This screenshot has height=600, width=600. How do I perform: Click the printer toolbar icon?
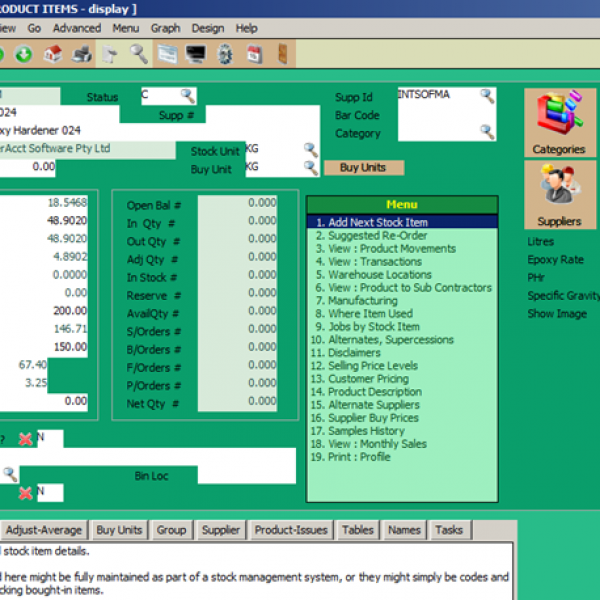coord(82,55)
